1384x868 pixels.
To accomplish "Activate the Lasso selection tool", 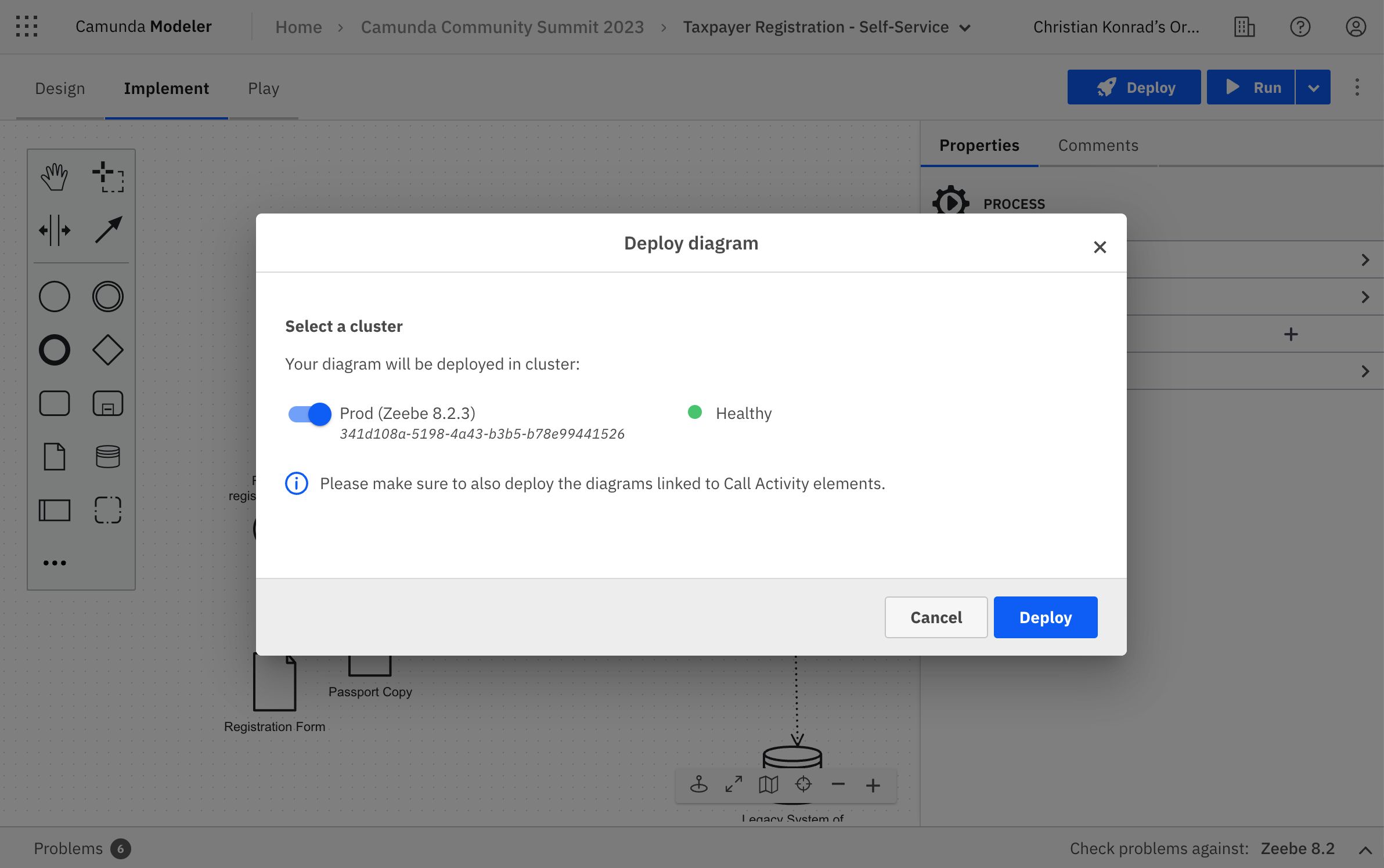I will pos(108,178).
